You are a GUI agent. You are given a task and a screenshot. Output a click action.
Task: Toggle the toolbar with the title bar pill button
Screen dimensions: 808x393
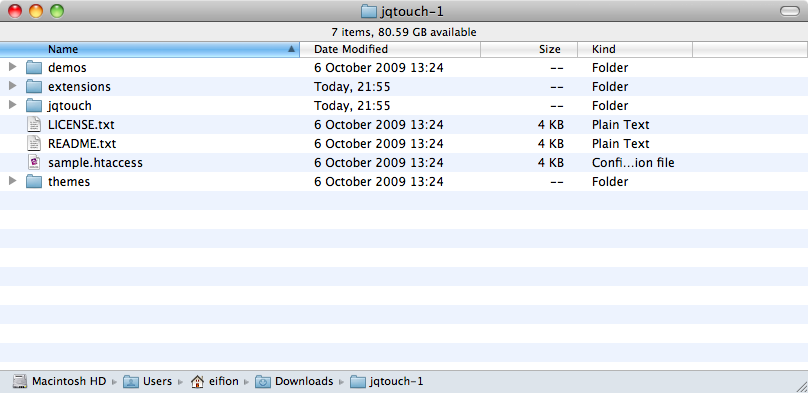790,11
